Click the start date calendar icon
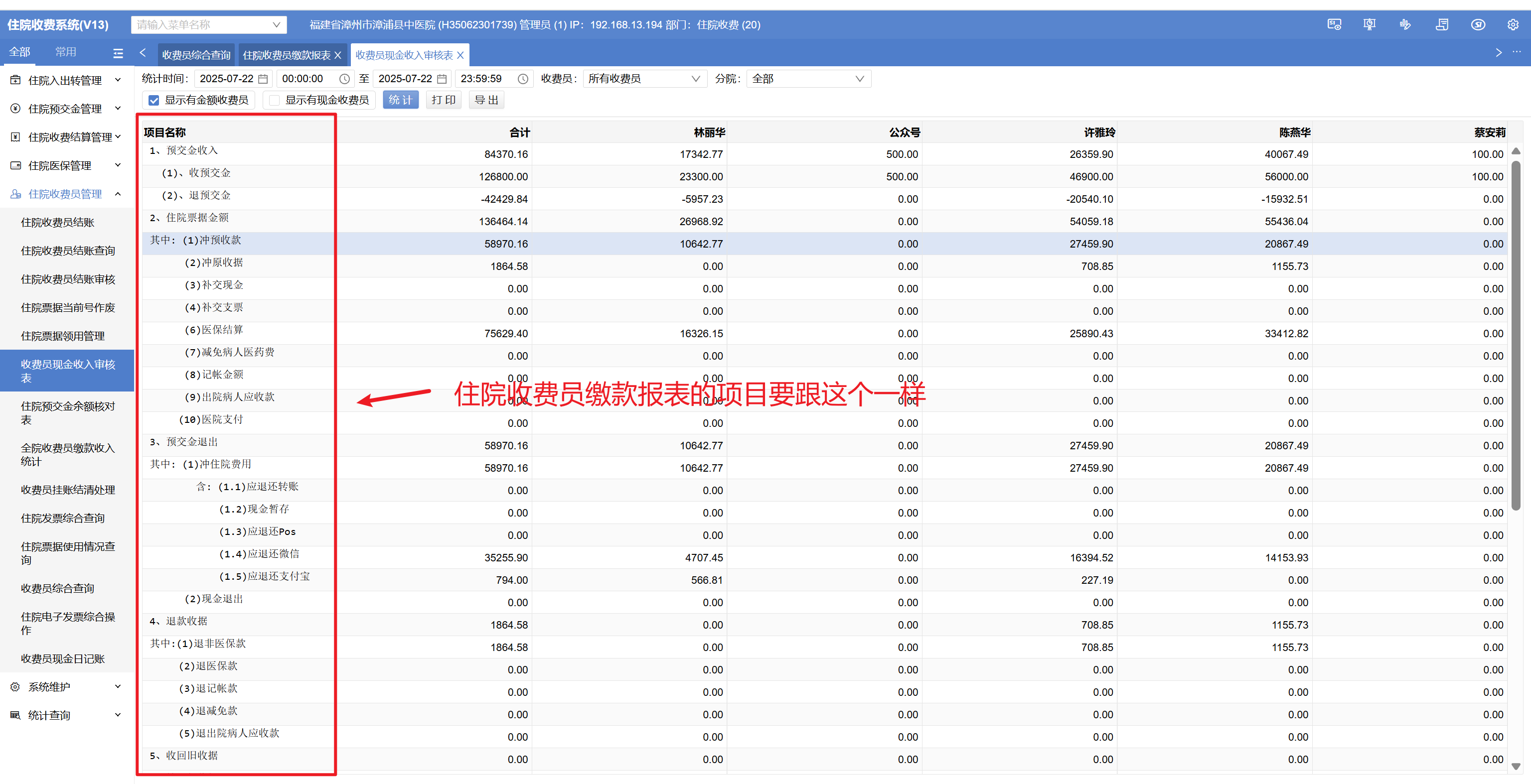Image resolution: width=1531 pixels, height=784 pixels. click(263, 79)
